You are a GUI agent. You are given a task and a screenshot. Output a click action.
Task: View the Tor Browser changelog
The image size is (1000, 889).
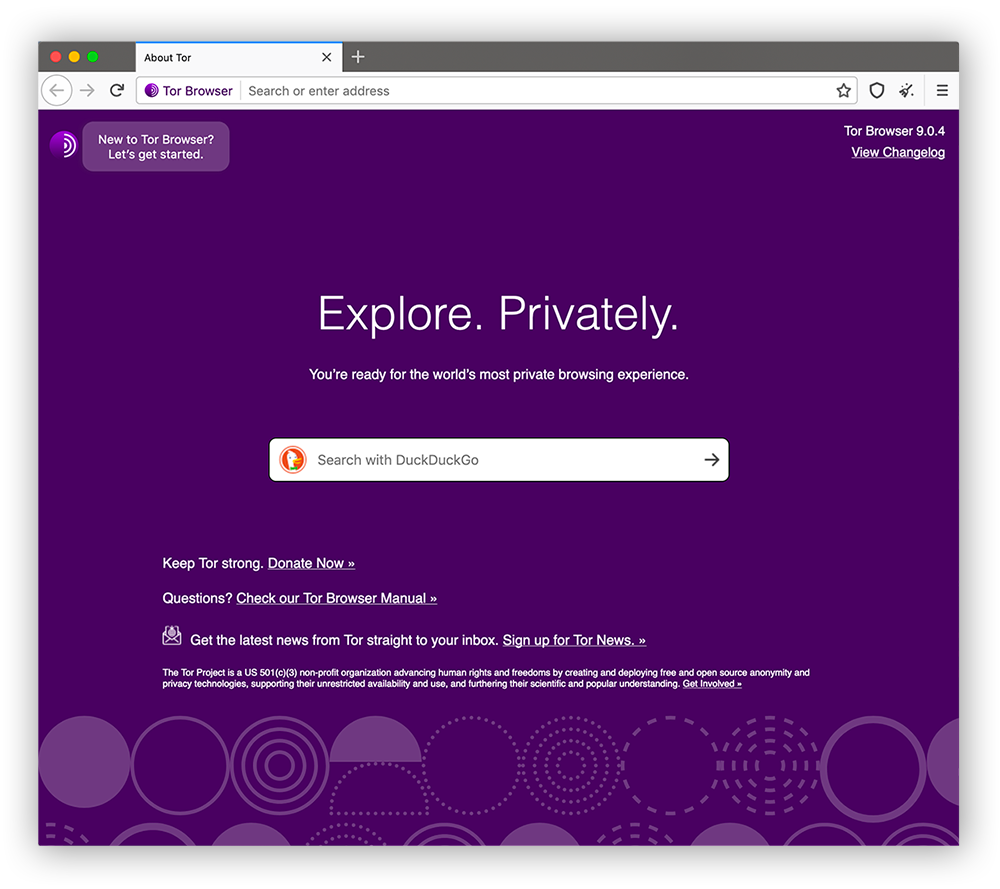coord(897,152)
